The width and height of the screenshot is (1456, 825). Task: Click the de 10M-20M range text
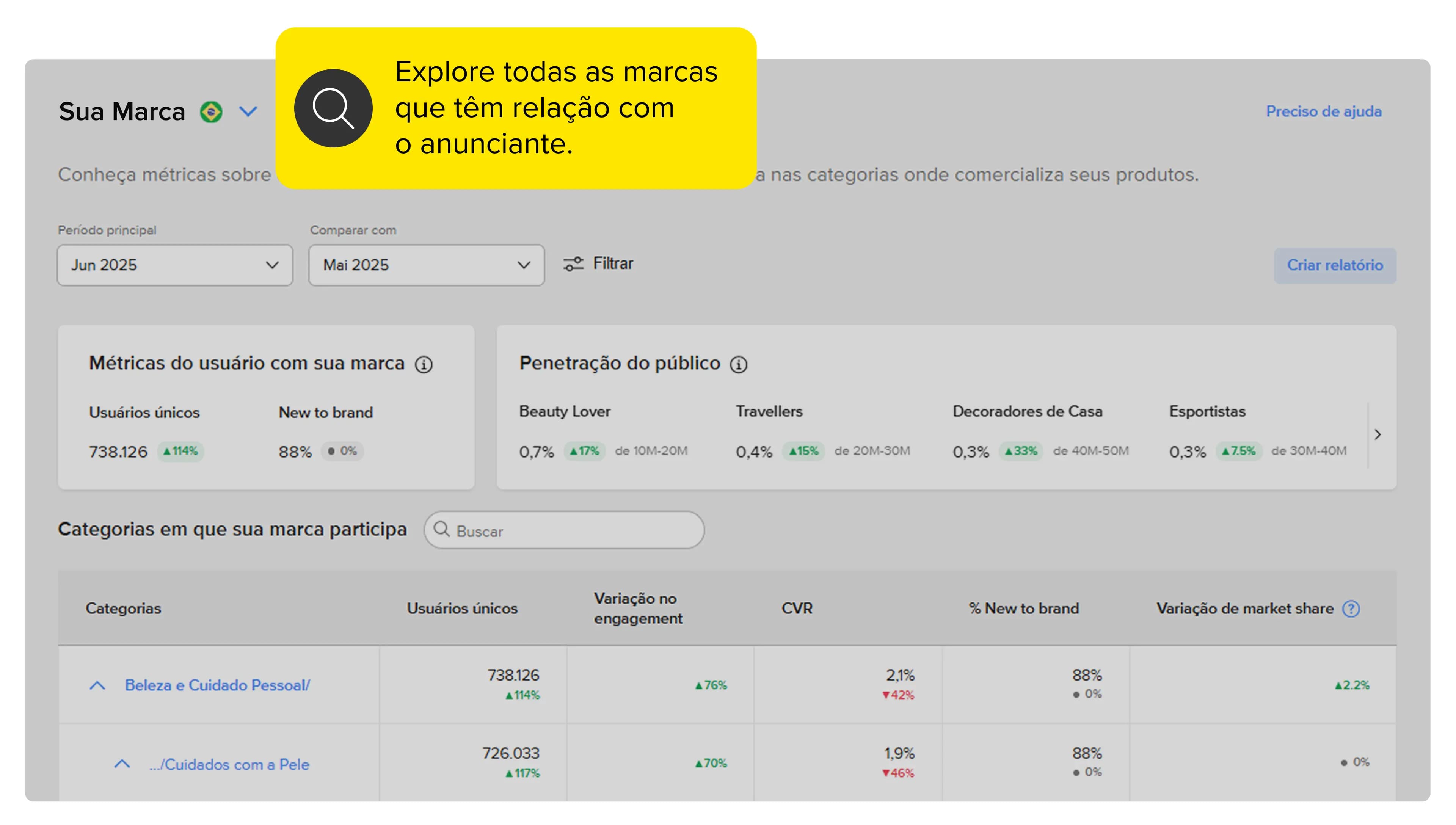coord(651,451)
